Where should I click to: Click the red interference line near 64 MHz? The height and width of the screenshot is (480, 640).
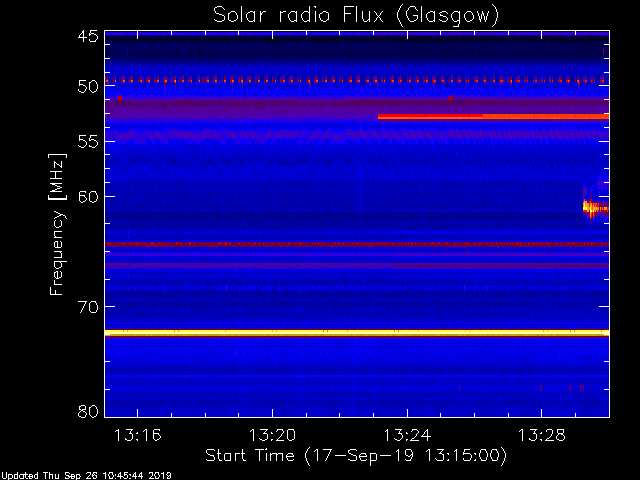coord(357,244)
